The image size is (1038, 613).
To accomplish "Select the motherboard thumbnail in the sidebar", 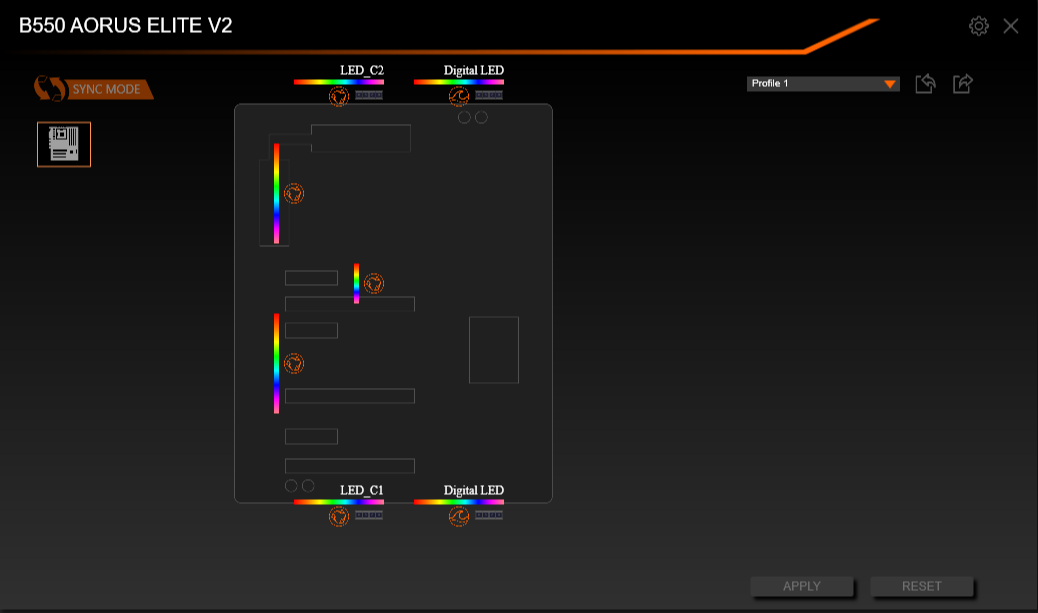I will [x=64, y=144].
